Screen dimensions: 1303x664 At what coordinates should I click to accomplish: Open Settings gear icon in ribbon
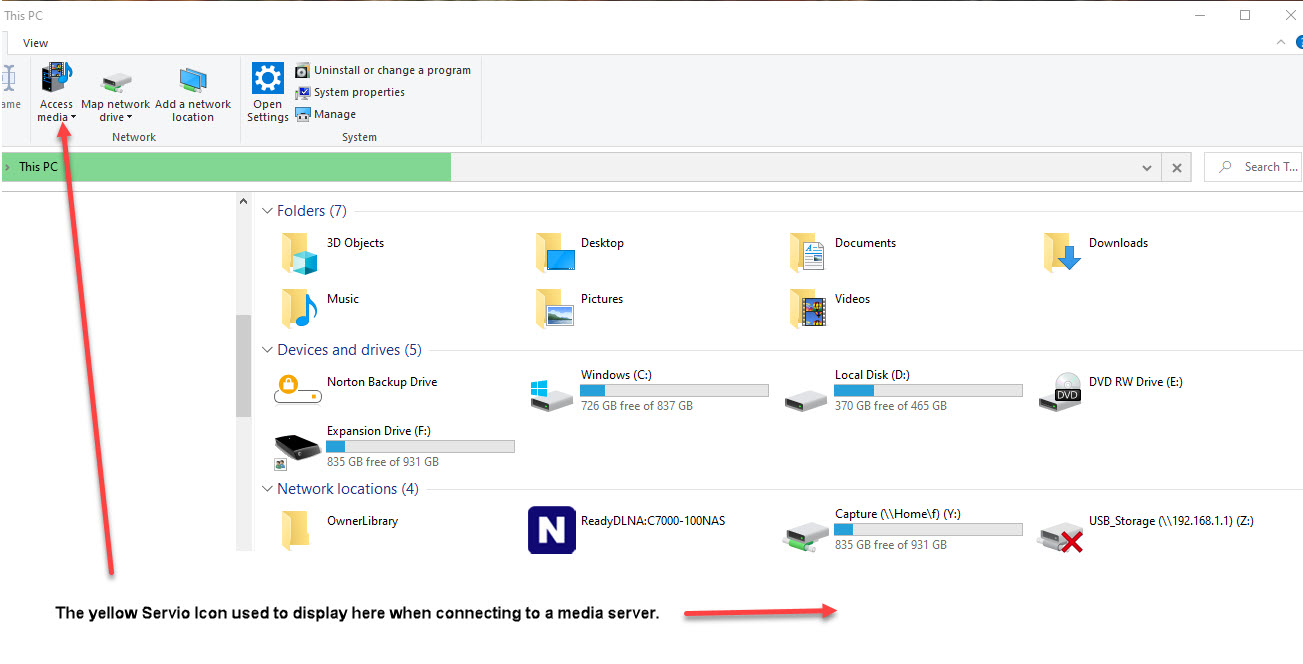[267, 79]
